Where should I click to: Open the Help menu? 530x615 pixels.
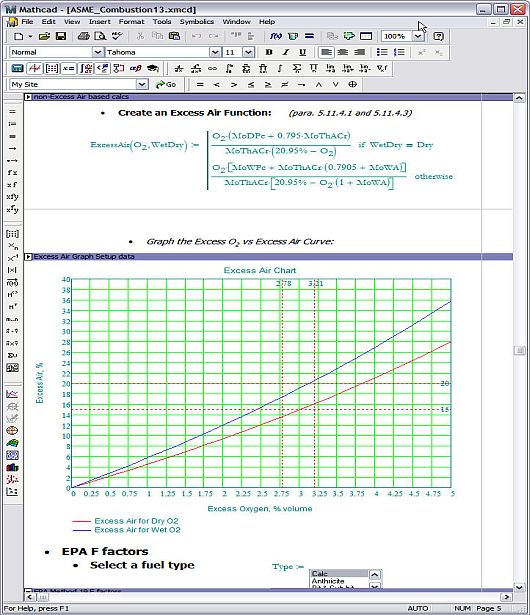tap(267, 22)
